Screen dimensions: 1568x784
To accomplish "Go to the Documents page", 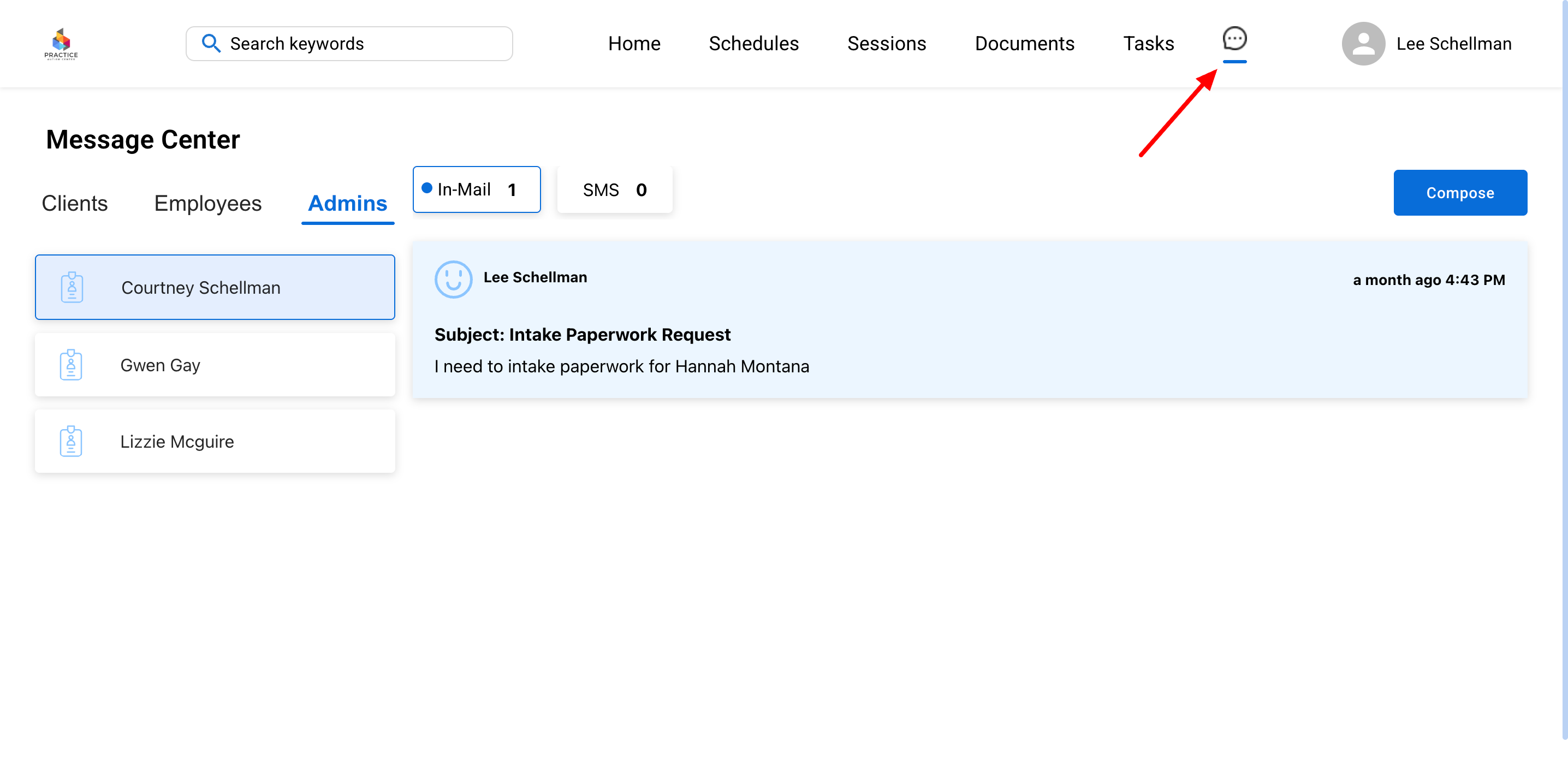I will pos(1024,44).
